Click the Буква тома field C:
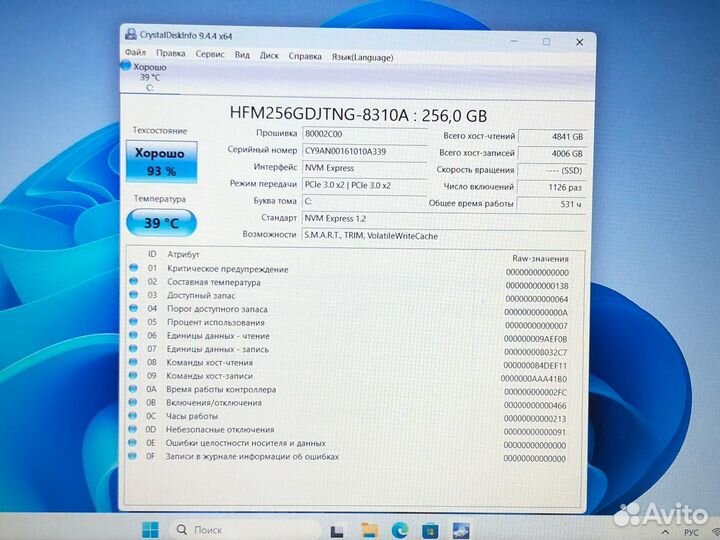Image resolution: width=720 pixels, height=540 pixels. (x=364, y=202)
